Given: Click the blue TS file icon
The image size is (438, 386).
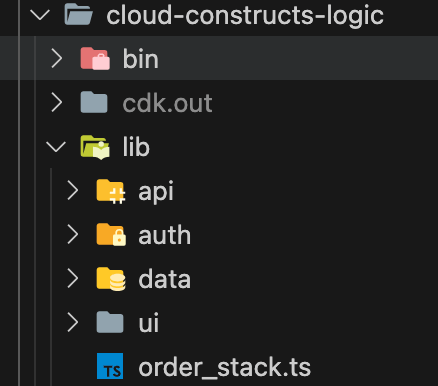Looking at the screenshot, I should click(x=110, y=366).
